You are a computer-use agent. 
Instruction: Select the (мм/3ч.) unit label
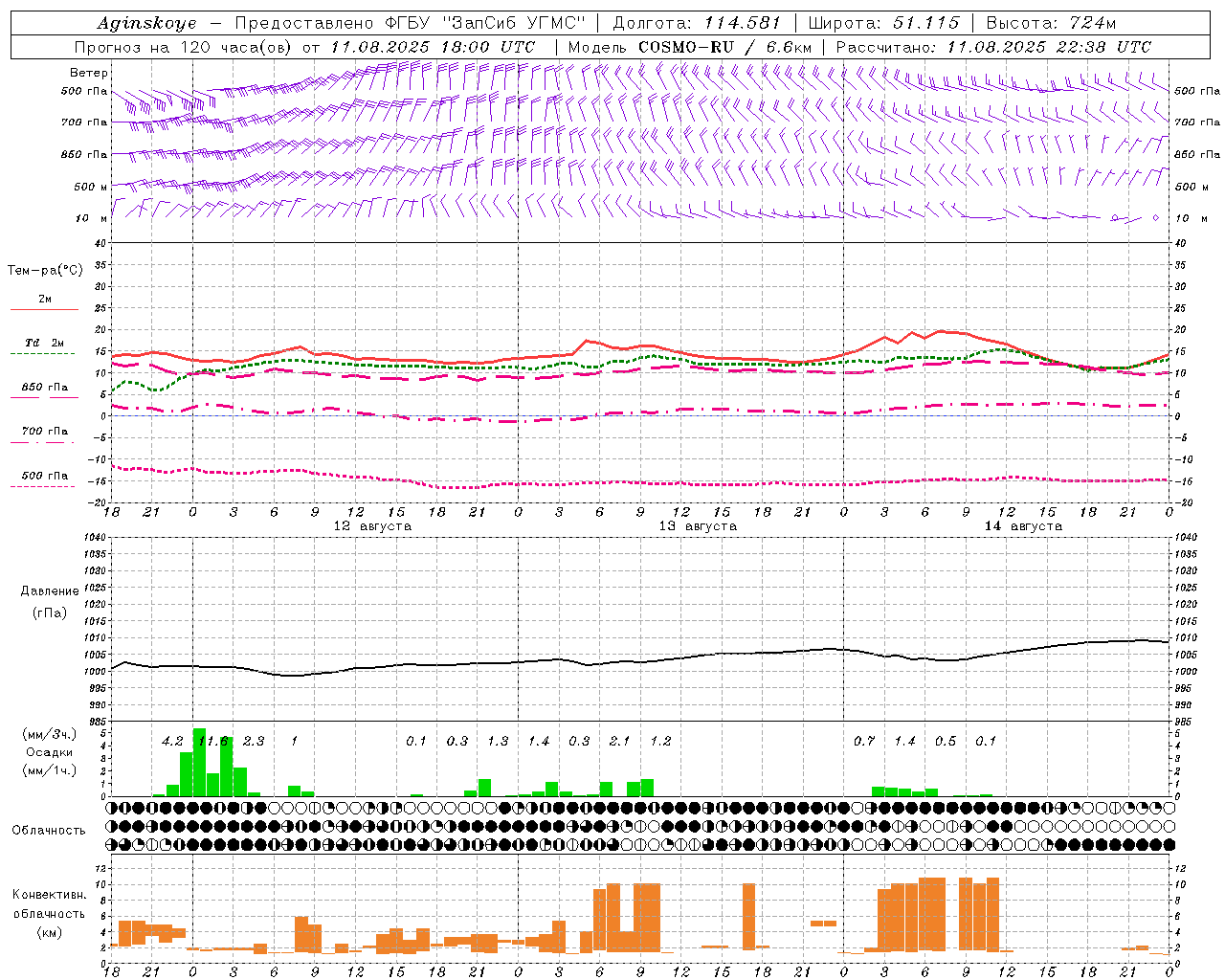[x=49, y=734]
